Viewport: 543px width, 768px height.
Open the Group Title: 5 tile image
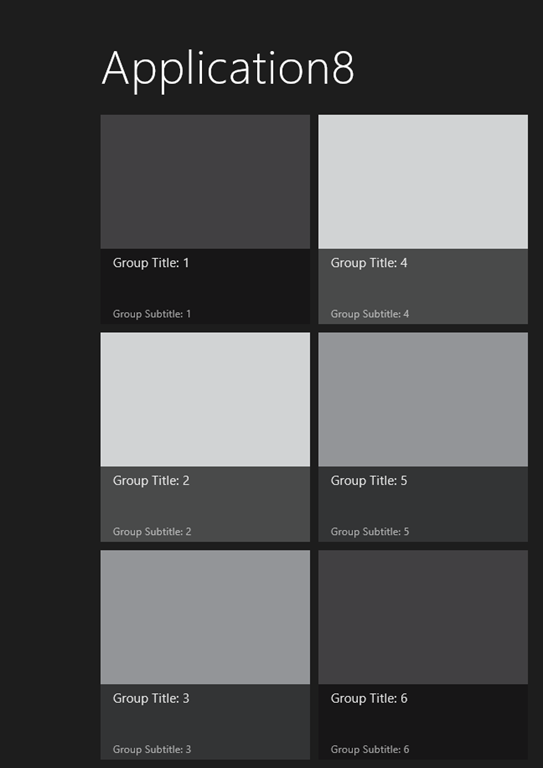point(423,399)
